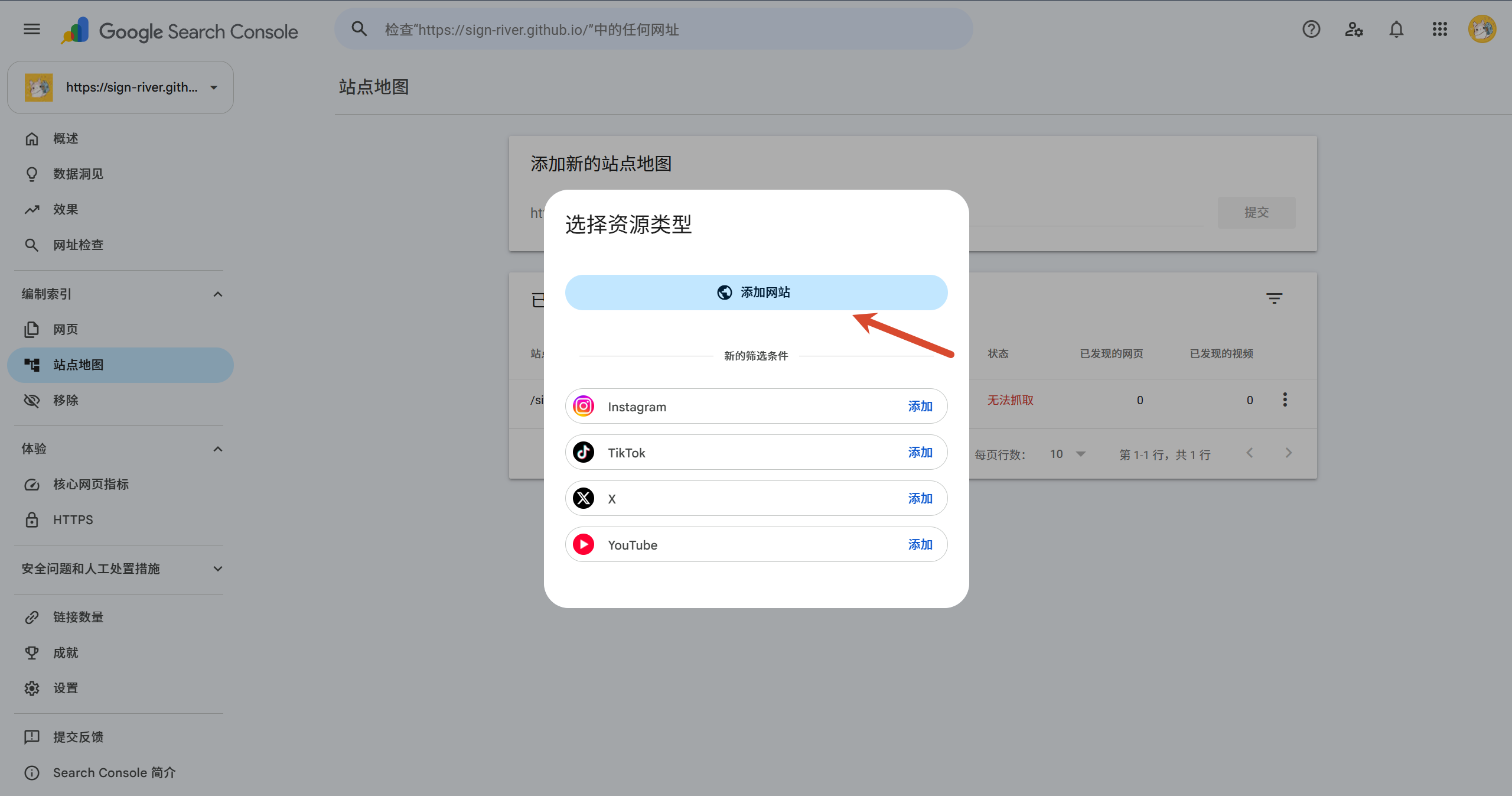Screen dimensions: 1512x796
Task: Open Search Console 简介 link
Action: click(x=120, y=773)
